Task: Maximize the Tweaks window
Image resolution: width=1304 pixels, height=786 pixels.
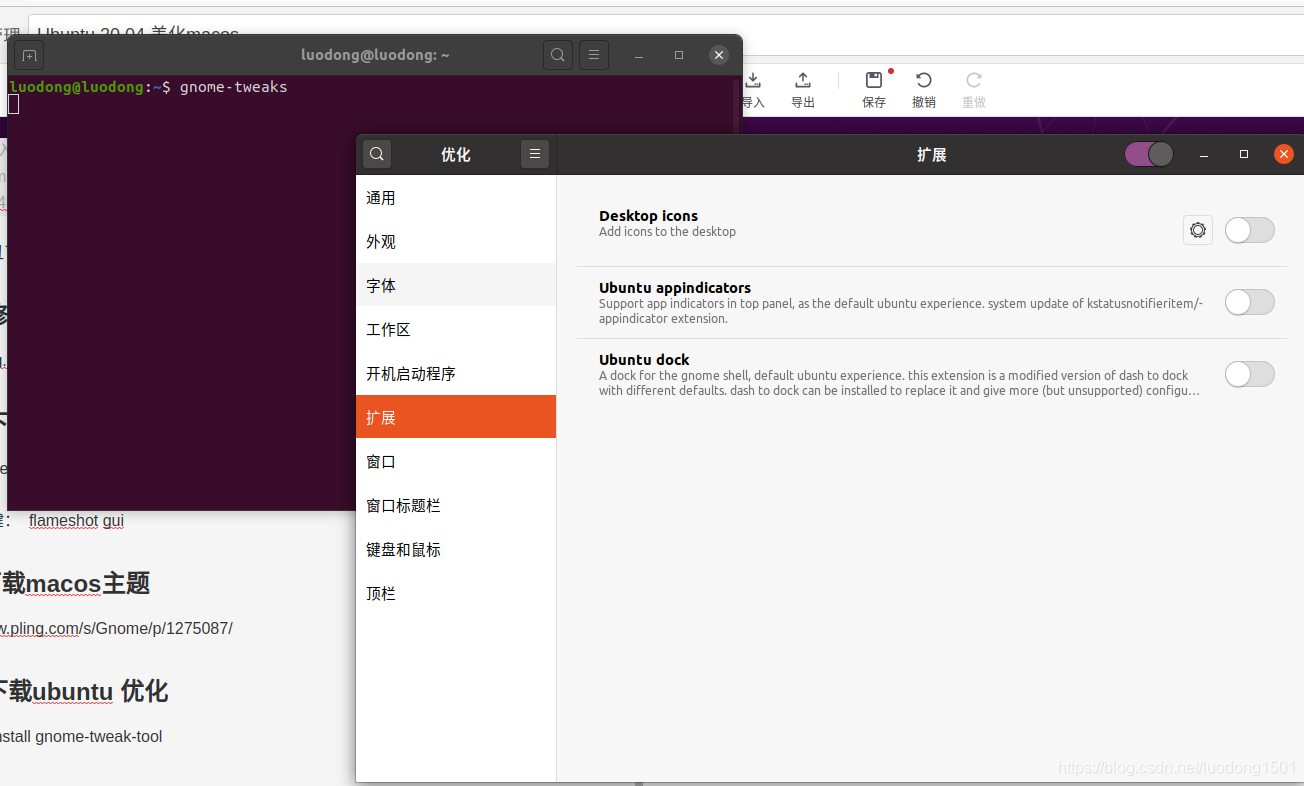Action: pos(1244,154)
